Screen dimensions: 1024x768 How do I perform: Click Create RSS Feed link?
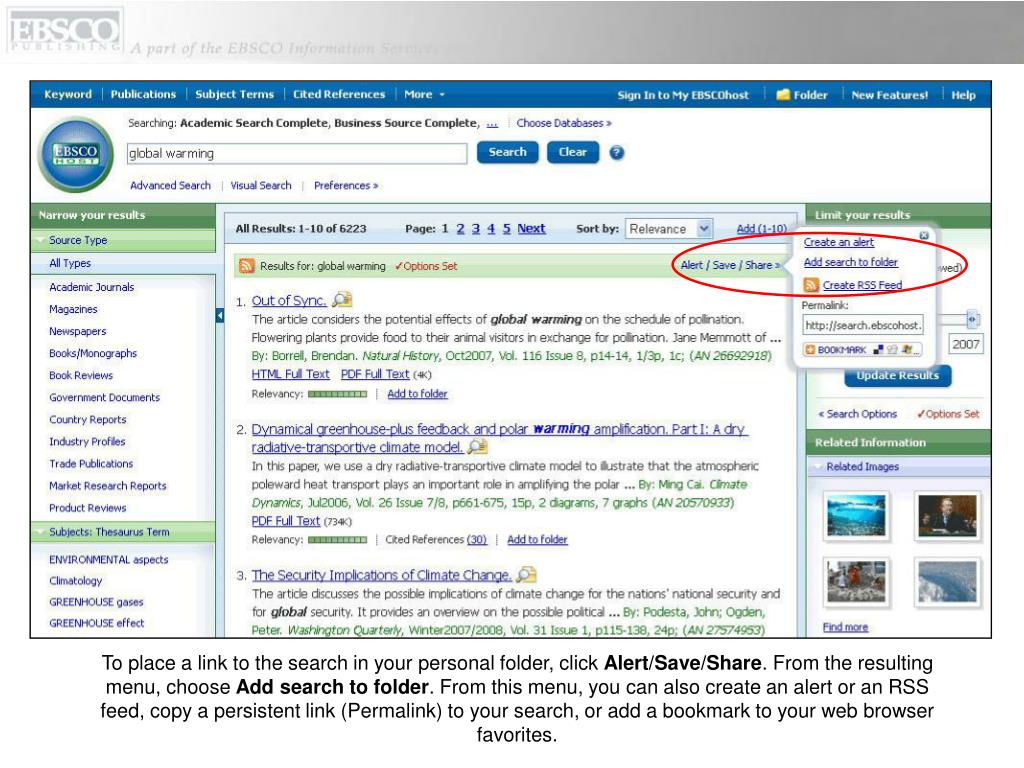point(862,285)
